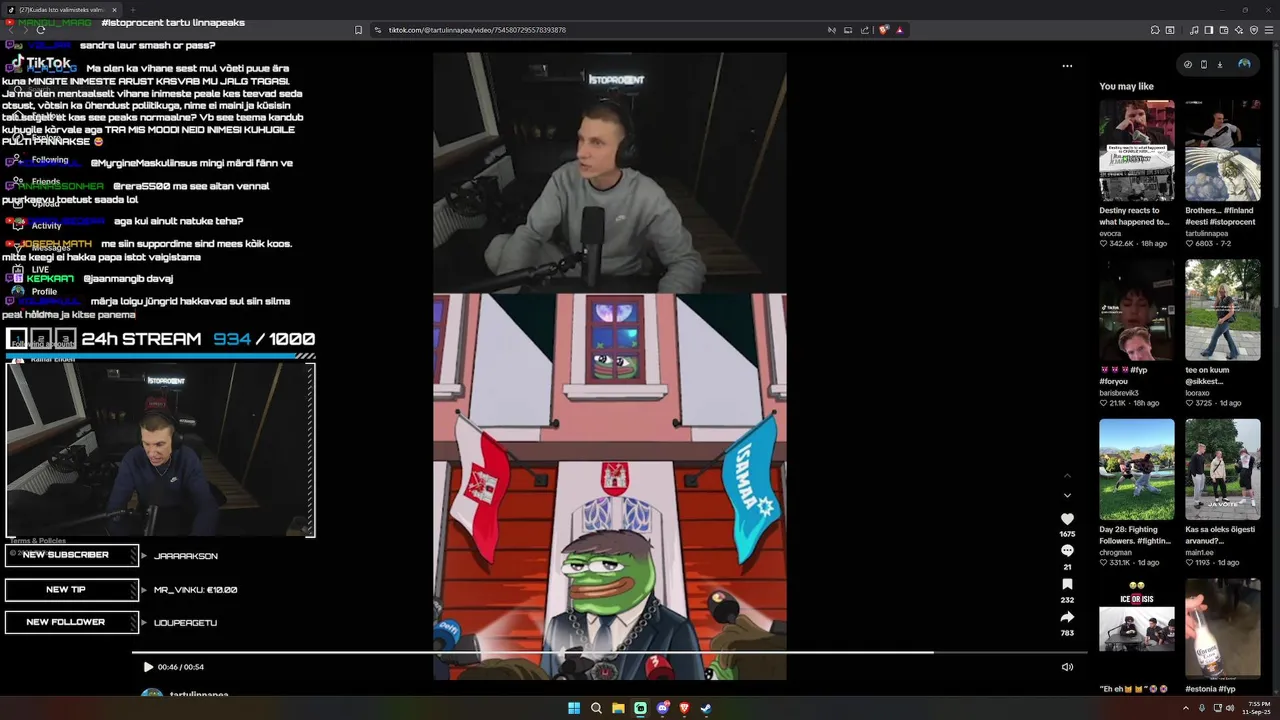Open Windows taskbar search
The width and height of the screenshot is (1280, 720).
click(596, 708)
